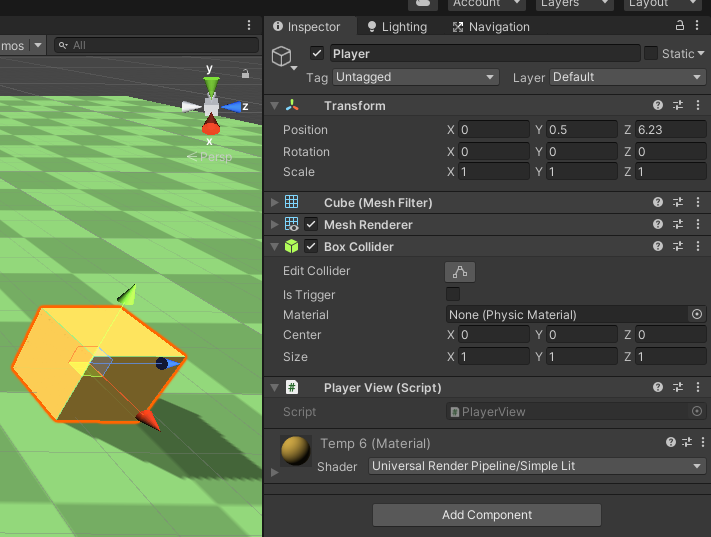Switch to the Lighting tab
Screen dimensions: 711x537
[396, 27]
